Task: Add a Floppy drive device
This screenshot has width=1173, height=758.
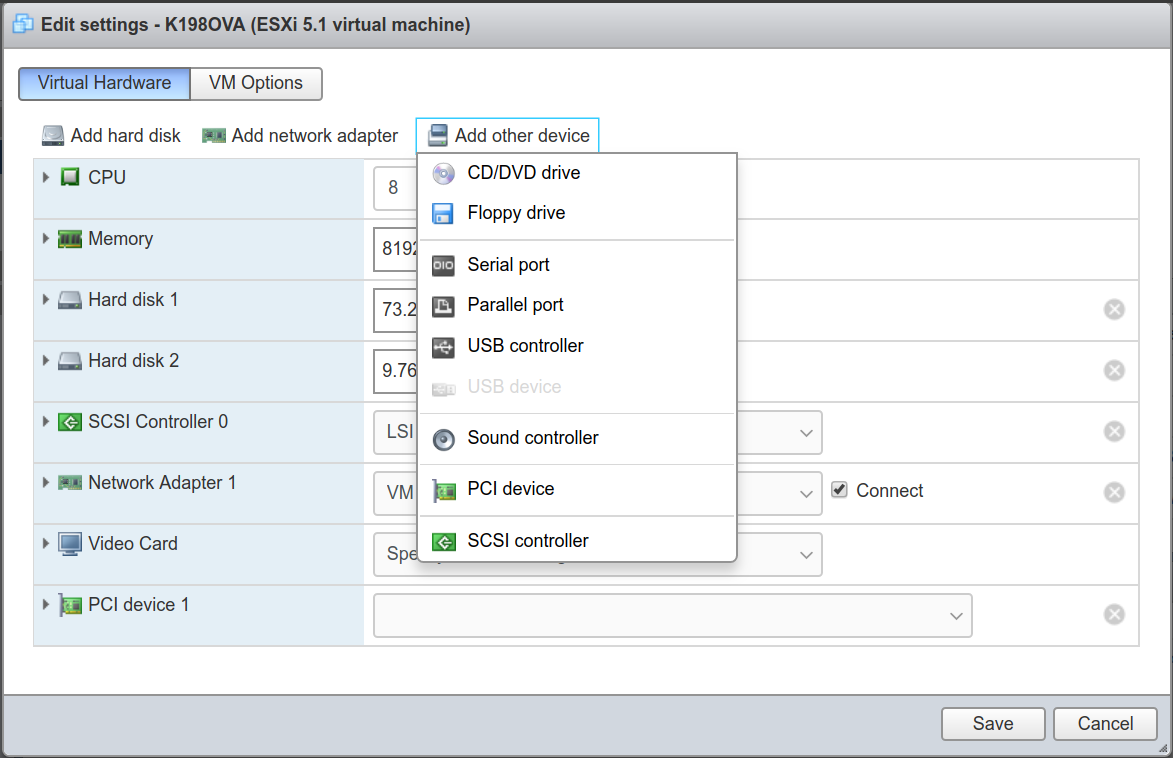Action: [x=515, y=212]
